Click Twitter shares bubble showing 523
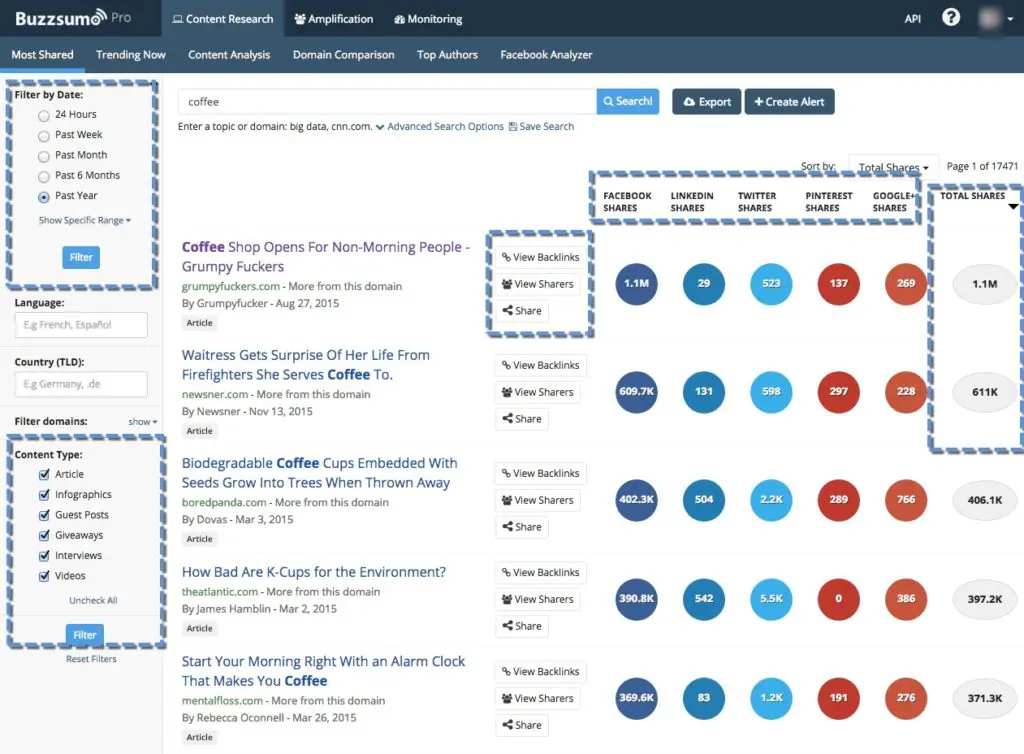This screenshot has width=1024, height=754. point(771,284)
